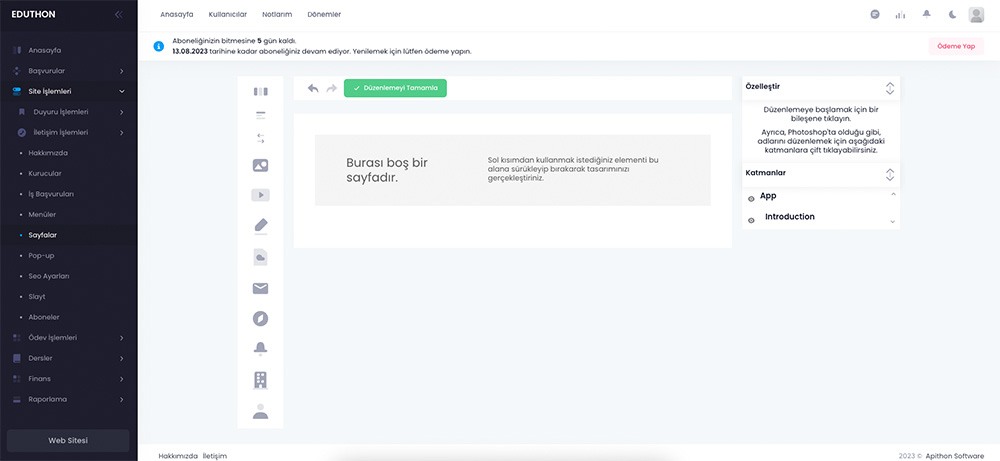
Task: Click the Düzenlemeyi Tamamla button
Action: [395, 88]
